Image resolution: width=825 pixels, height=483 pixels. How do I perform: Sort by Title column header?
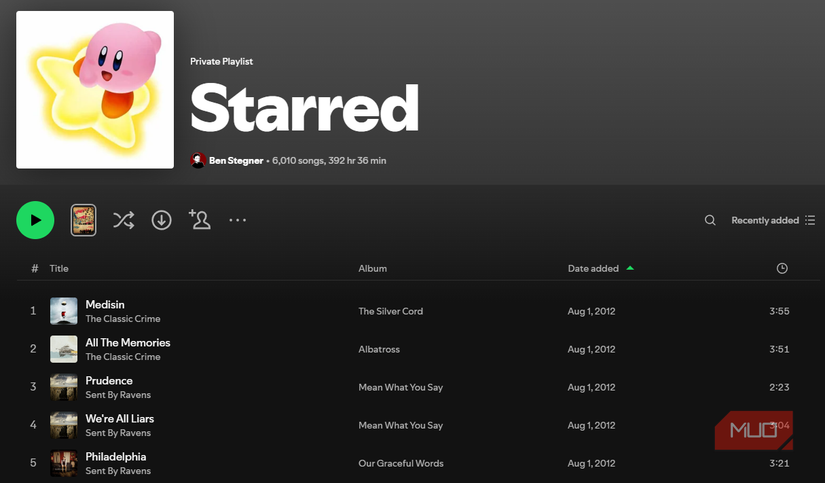[x=59, y=268]
